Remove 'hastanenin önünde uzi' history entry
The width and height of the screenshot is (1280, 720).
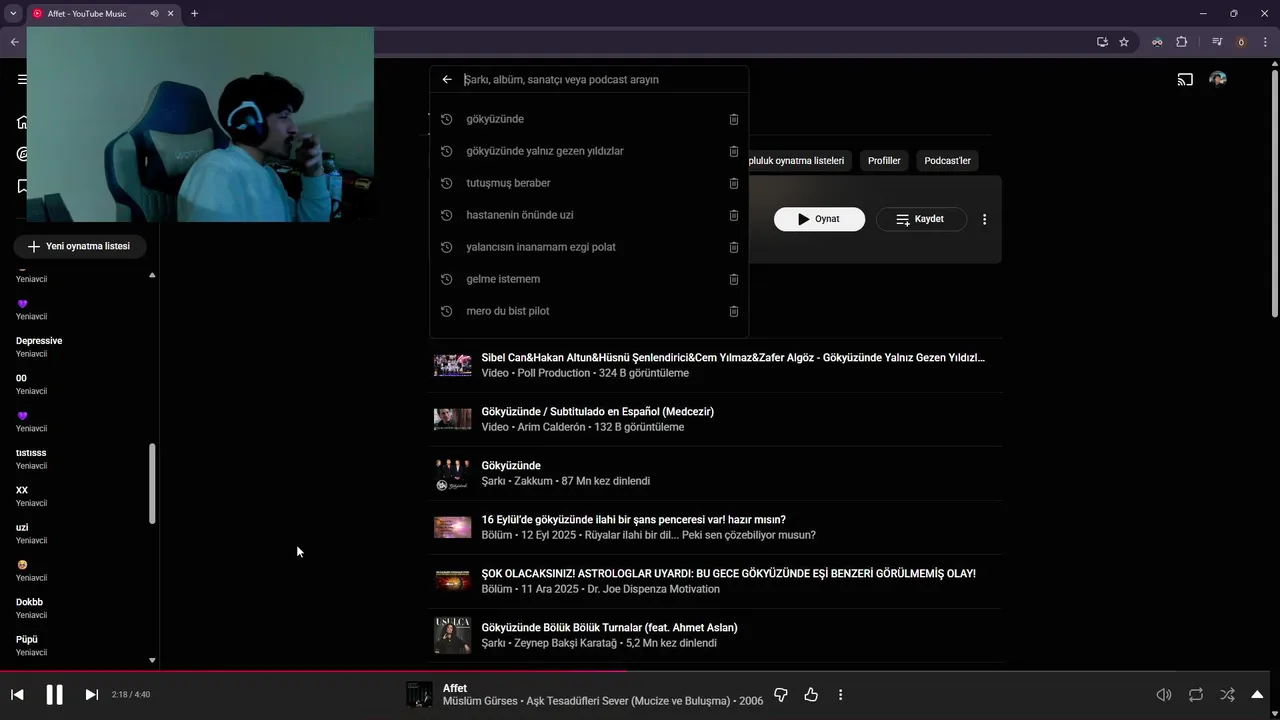(733, 215)
